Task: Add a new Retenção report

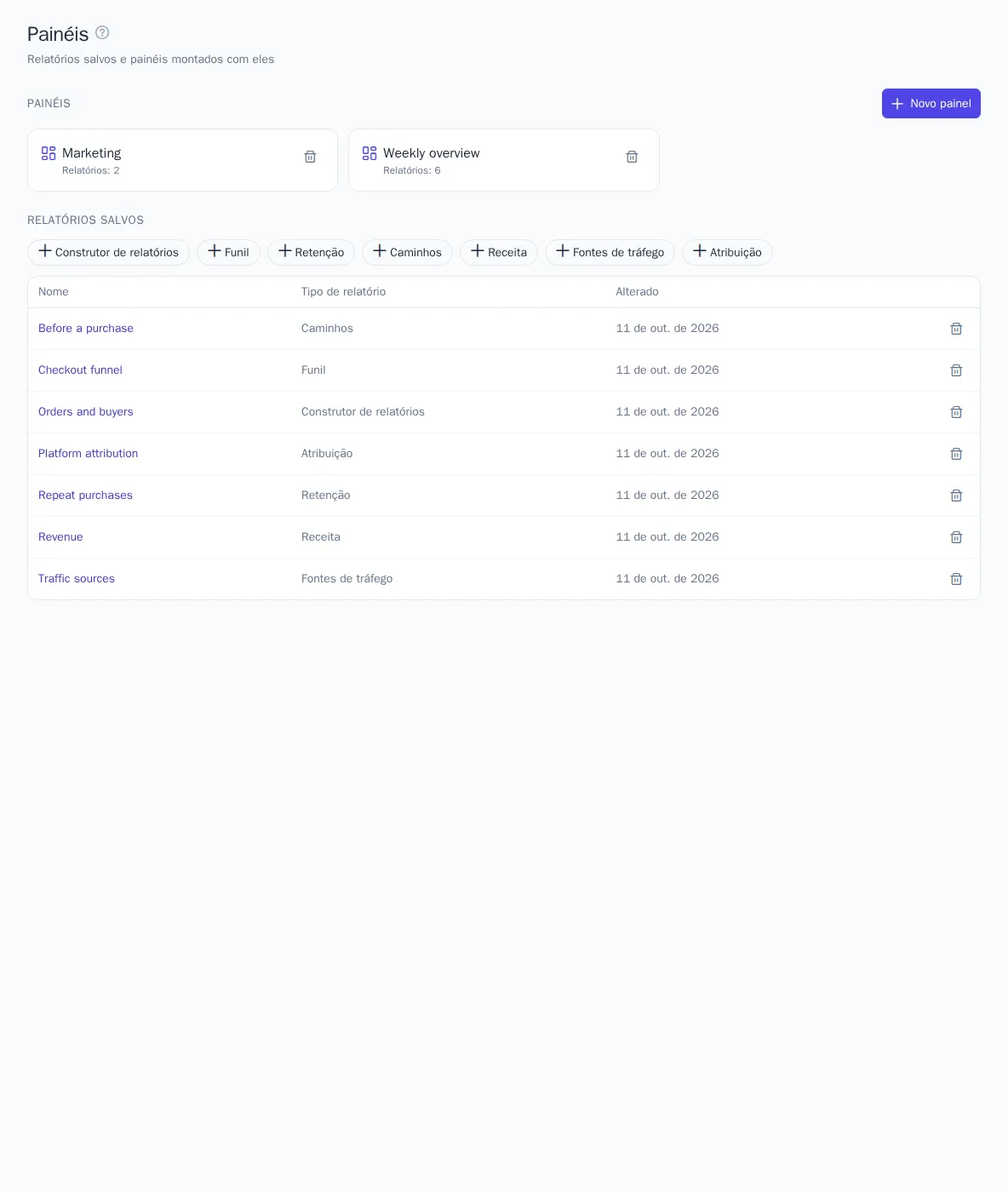Action: point(311,252)
